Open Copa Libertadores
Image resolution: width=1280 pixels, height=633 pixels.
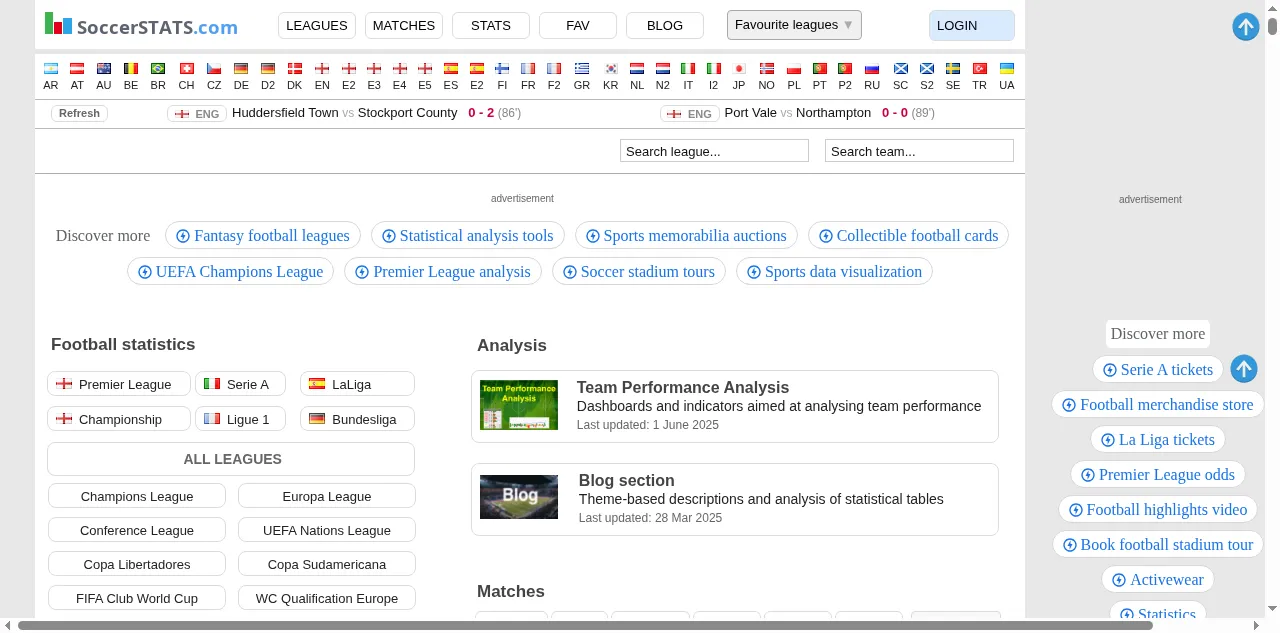click(137, 564)
